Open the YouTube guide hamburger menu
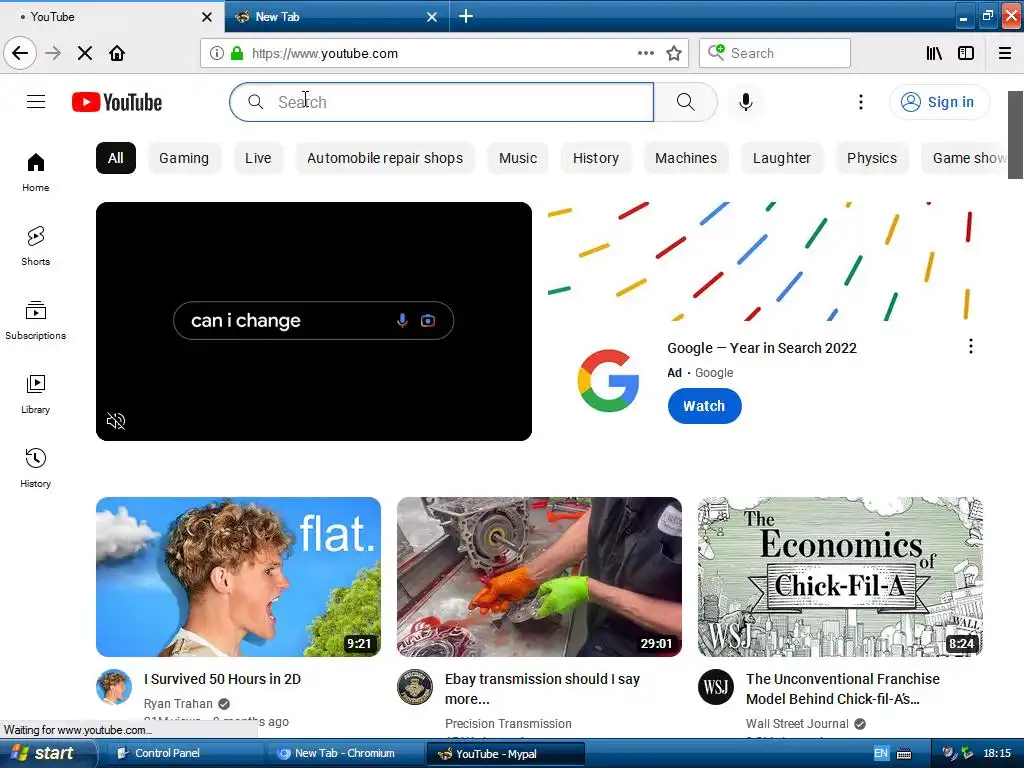This screenshot has width=1024, height=768. (x=36, y=102)
